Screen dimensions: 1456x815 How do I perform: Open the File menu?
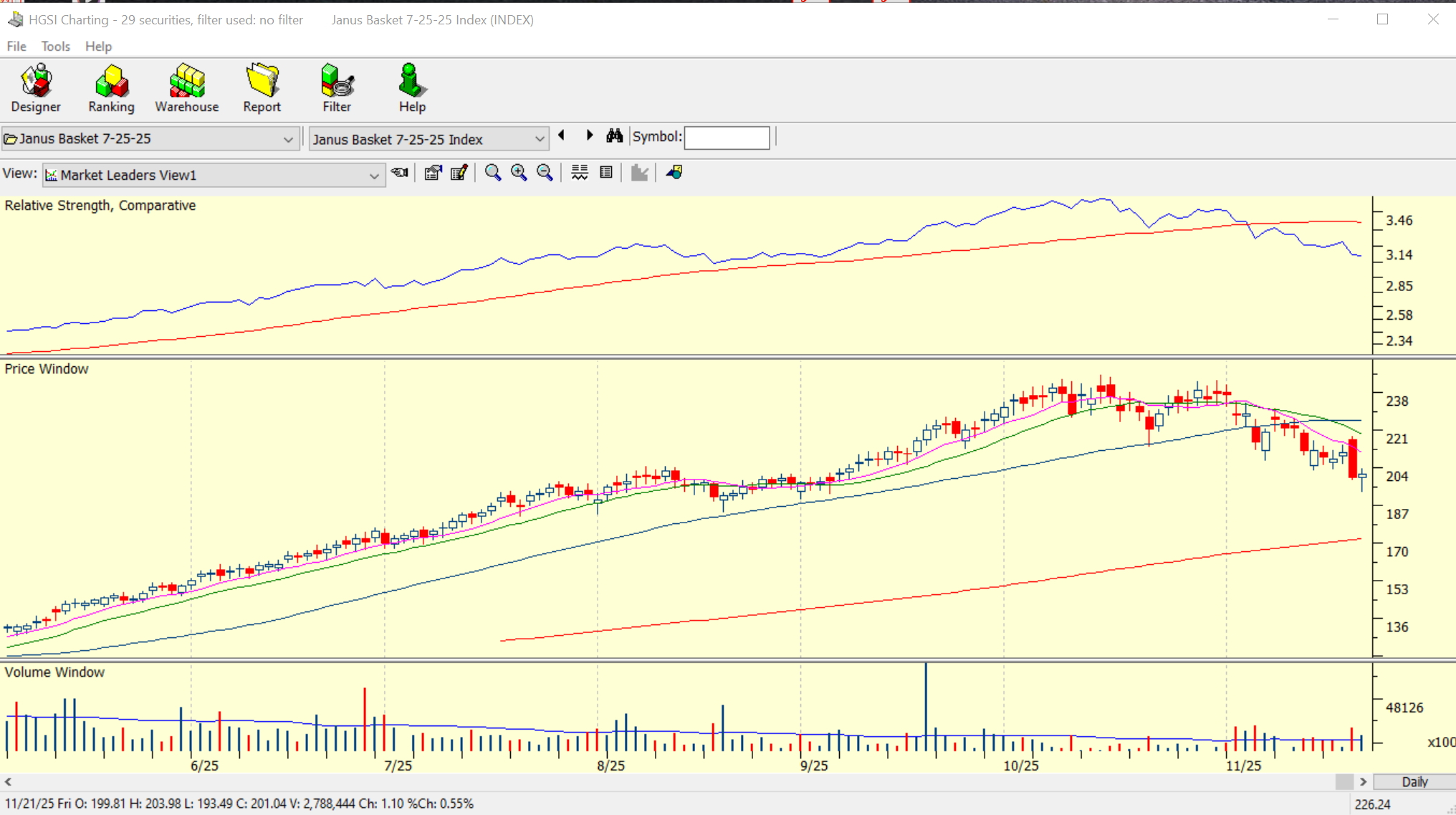click(16, 46)
